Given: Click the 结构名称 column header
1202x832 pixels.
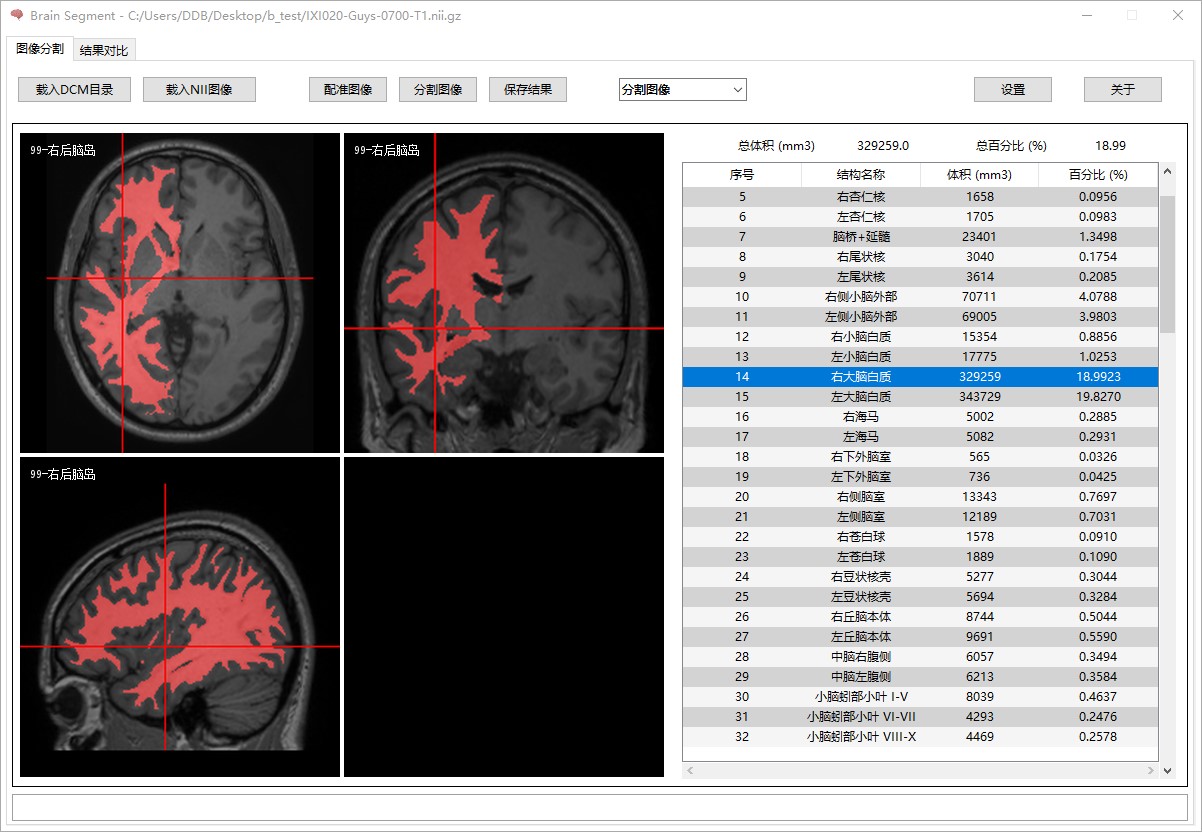Looking at the screenshot, I should click(861, 175).
